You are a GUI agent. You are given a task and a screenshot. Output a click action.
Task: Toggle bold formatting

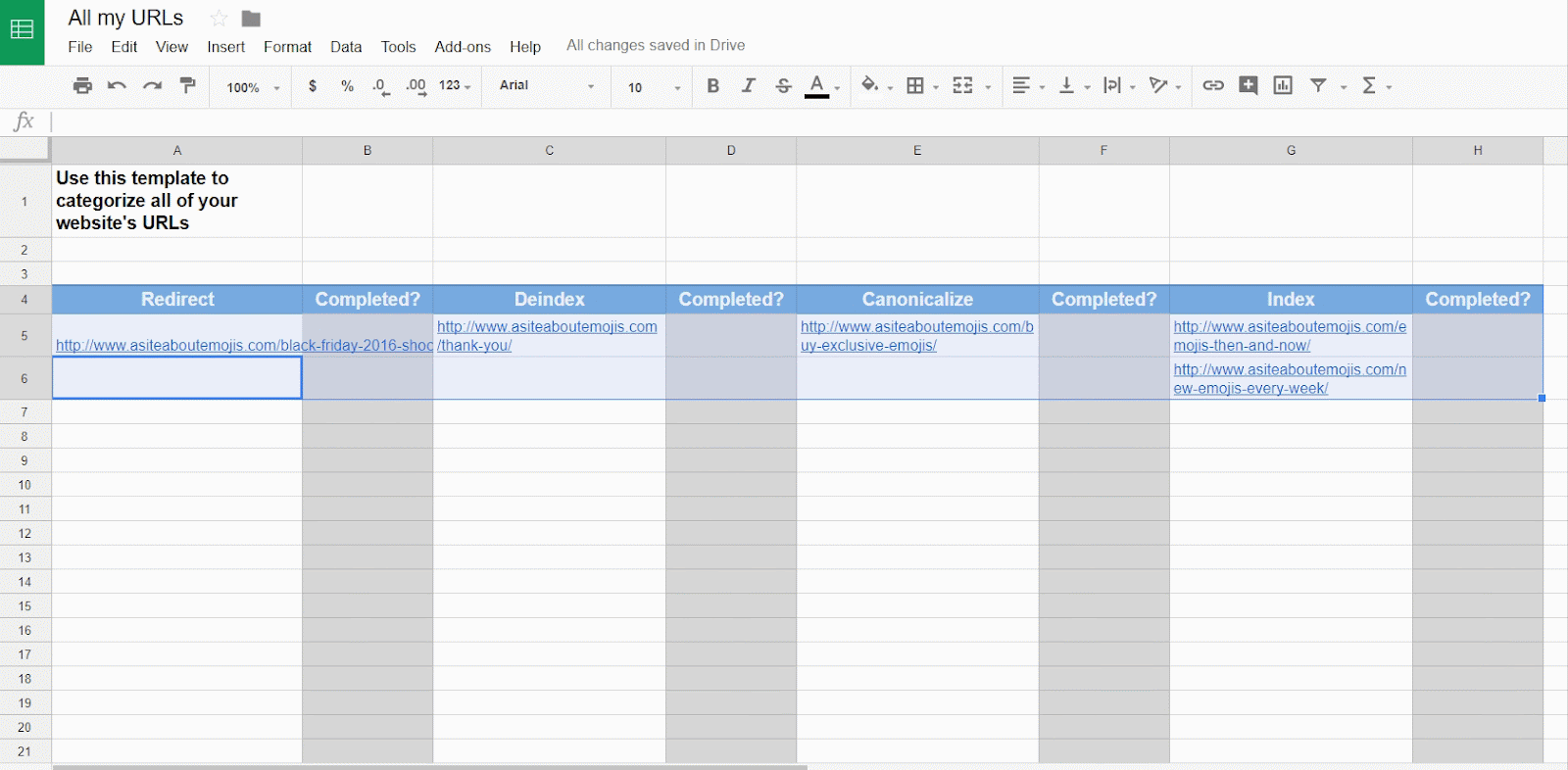tap(712, 86)
